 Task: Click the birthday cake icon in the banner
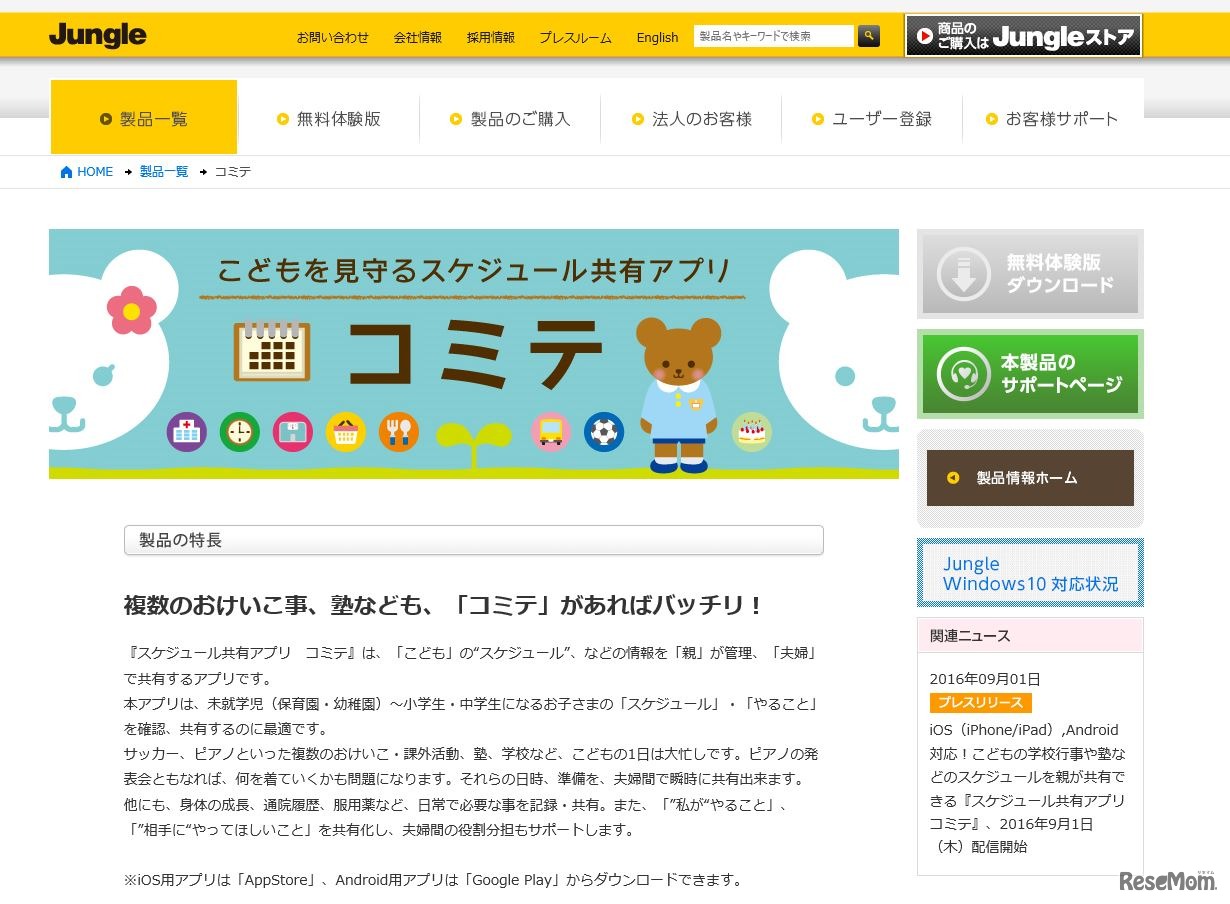pyautogui.click(x=752, y=432)
